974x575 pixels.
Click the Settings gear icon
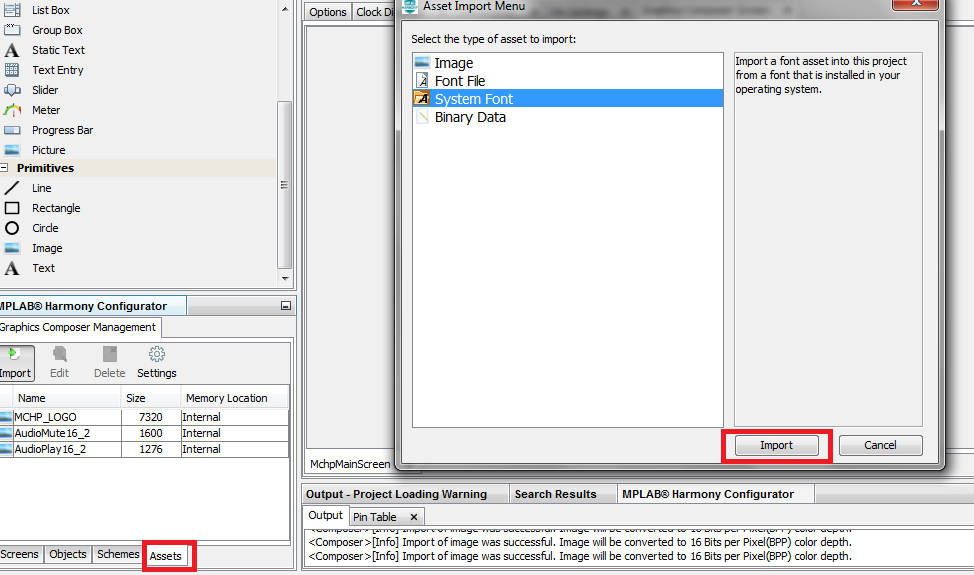click(x=157, y=355)
